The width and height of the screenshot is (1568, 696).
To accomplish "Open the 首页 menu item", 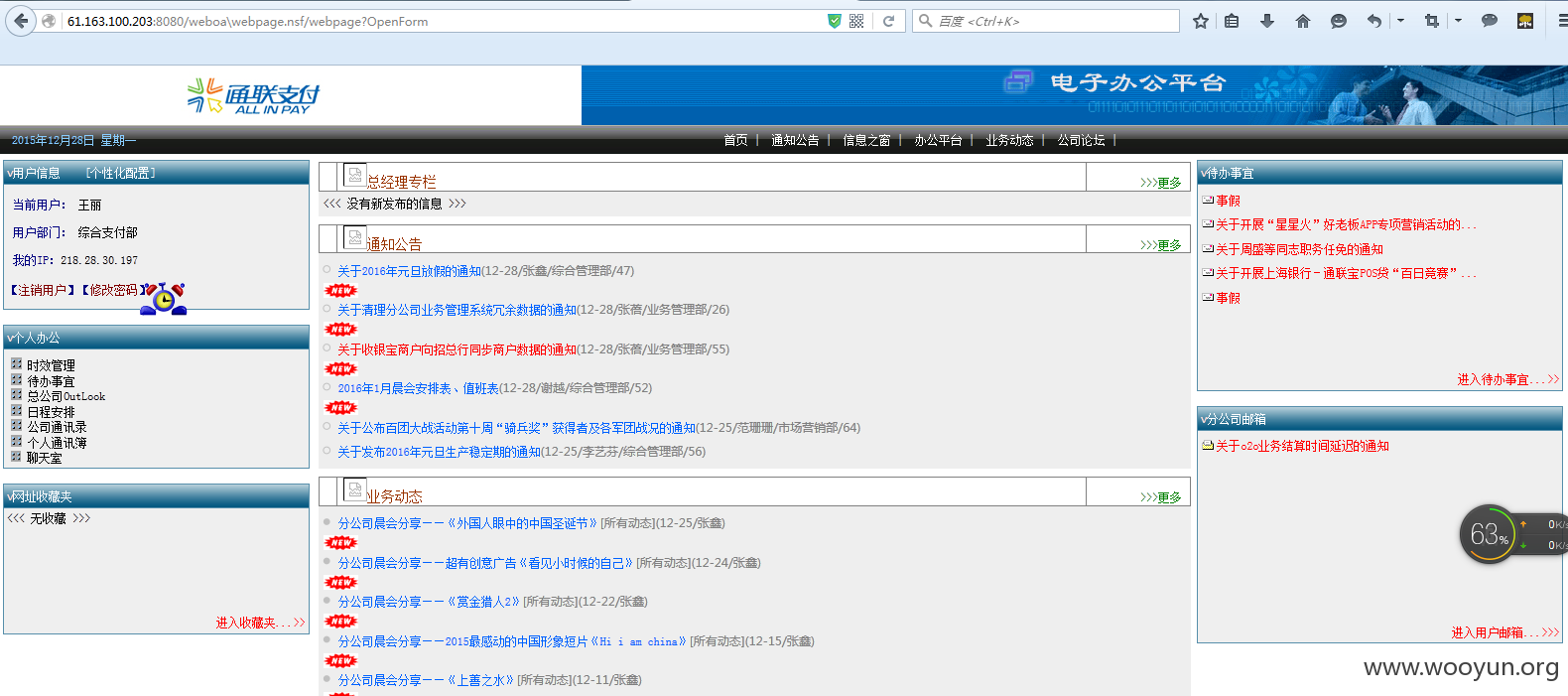I will click(735, 140).
